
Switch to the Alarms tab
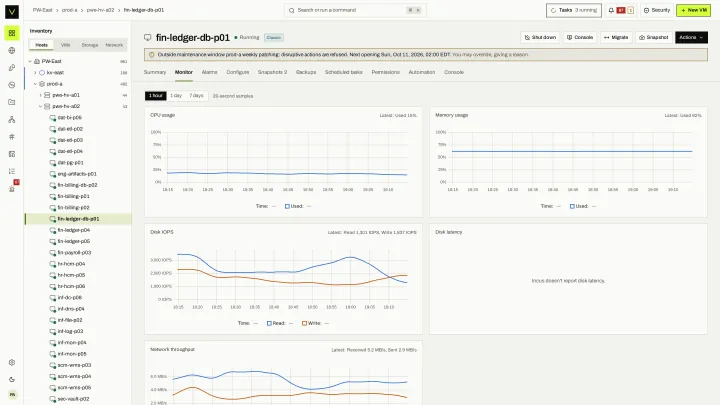(x=209, y=72)
